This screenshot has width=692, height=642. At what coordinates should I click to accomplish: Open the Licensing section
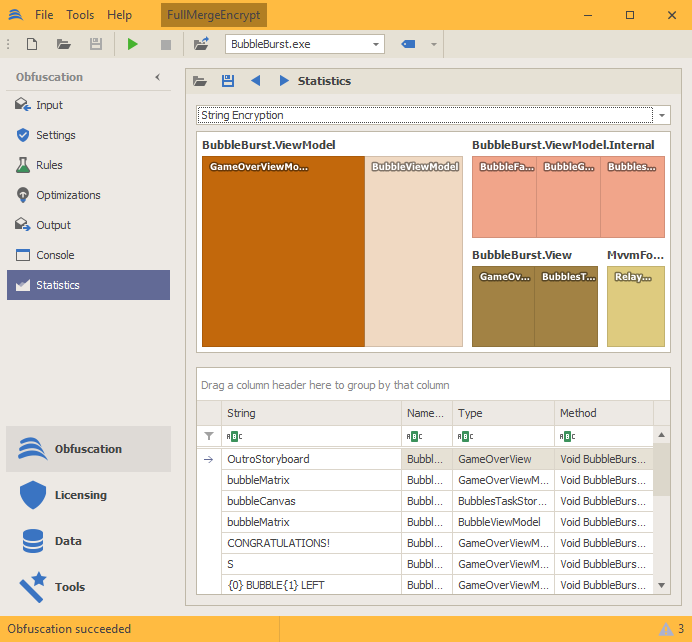point(80,495)
